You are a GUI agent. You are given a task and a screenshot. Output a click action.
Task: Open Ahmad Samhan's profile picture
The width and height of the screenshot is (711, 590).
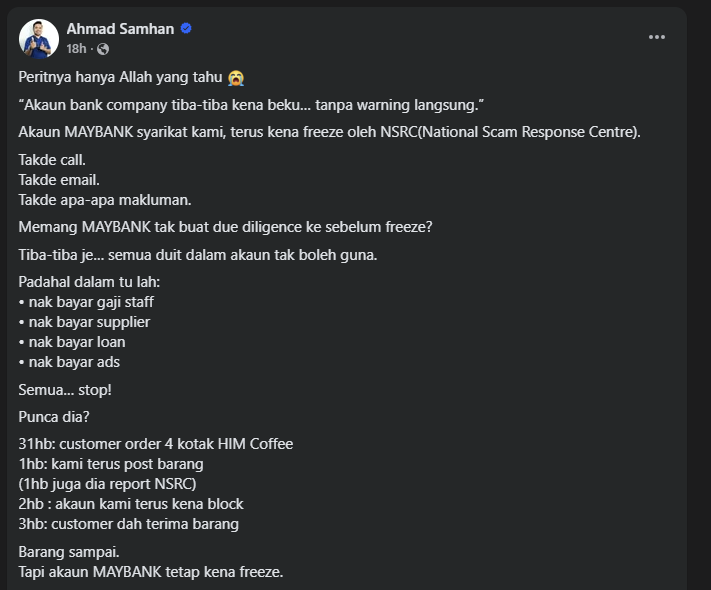point(39,38)
